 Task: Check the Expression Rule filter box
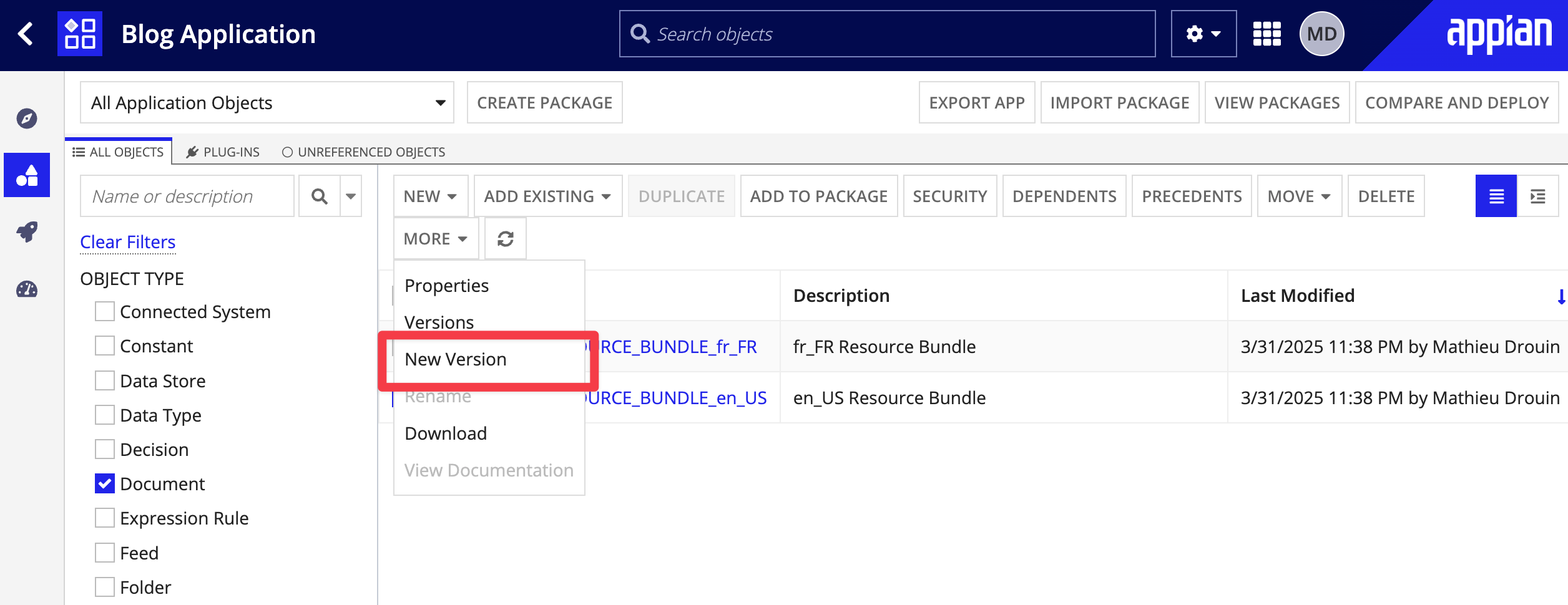[x=105, y=518]
